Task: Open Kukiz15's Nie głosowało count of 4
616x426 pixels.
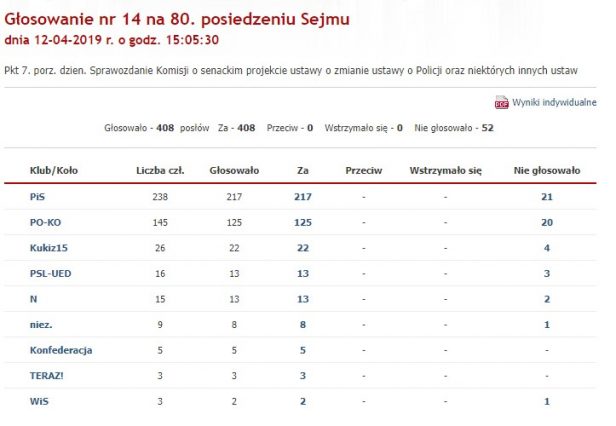Action: pyautogui.click(x=546, y=247)
